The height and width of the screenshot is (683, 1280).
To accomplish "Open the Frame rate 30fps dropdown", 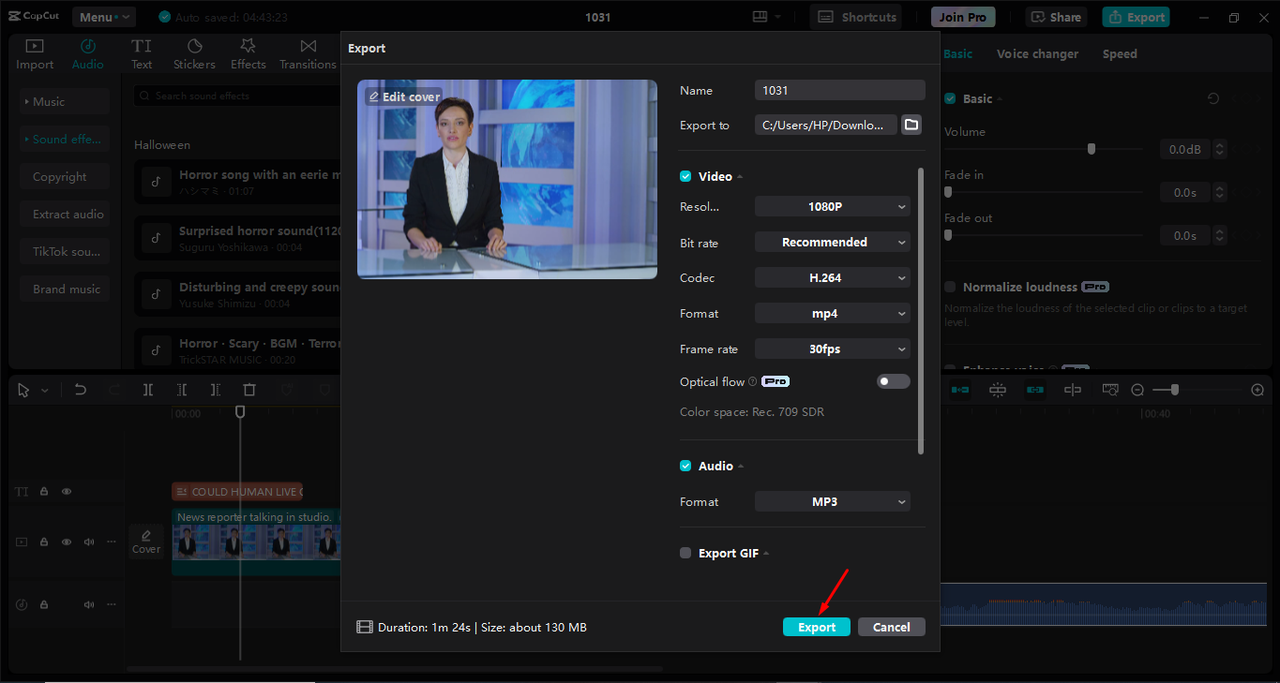I will 832,349.
